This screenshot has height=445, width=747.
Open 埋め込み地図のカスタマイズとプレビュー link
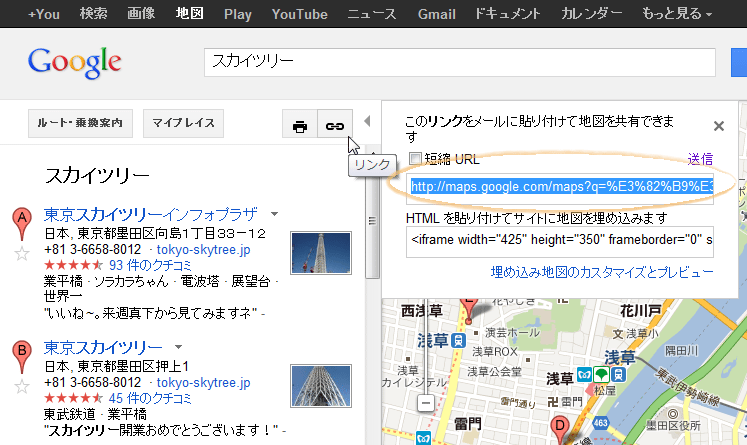pyautogui.click(x=602, y=272)
